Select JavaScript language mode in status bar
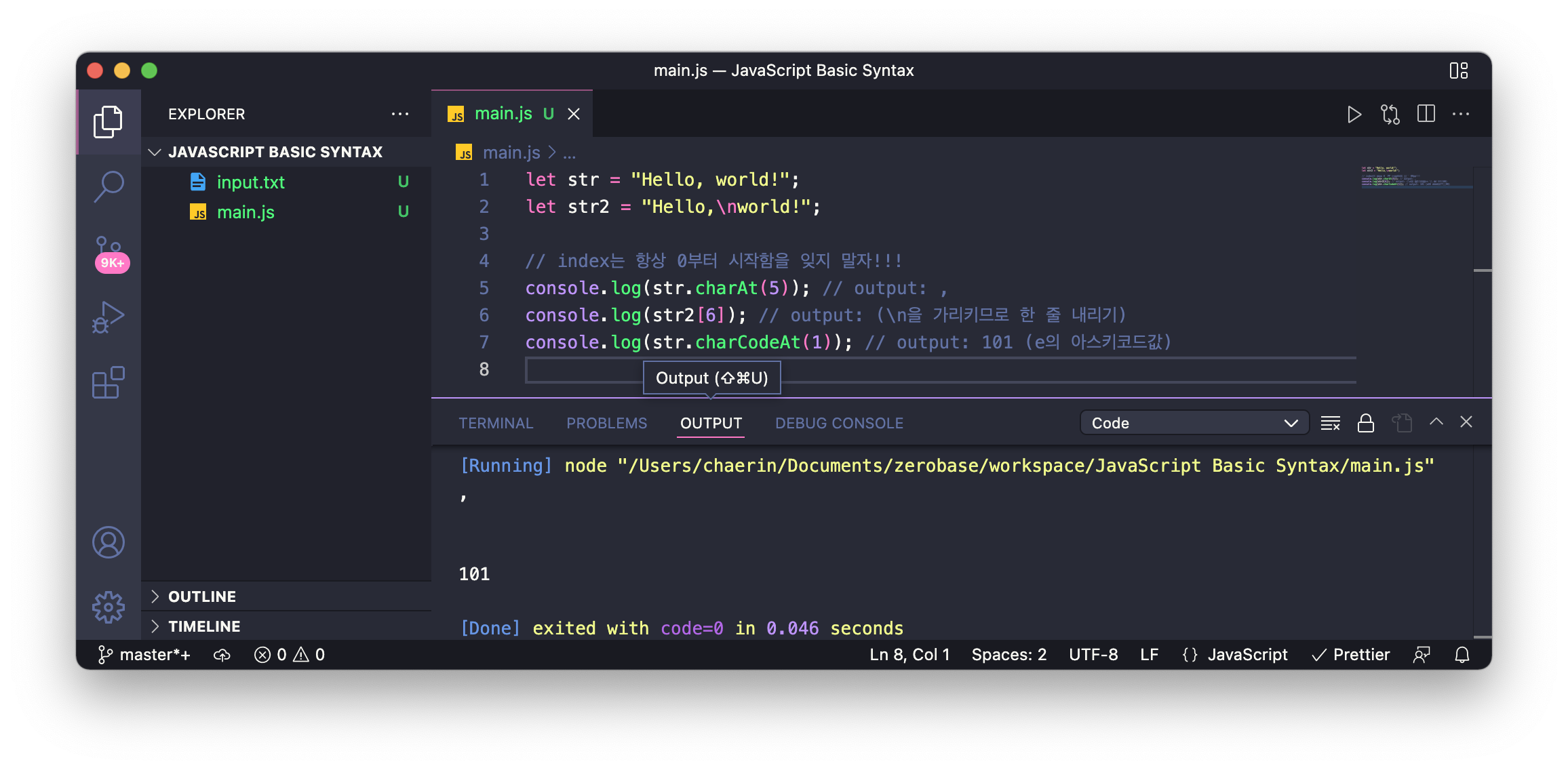 pyautogui.click(x=1247, y=655)
